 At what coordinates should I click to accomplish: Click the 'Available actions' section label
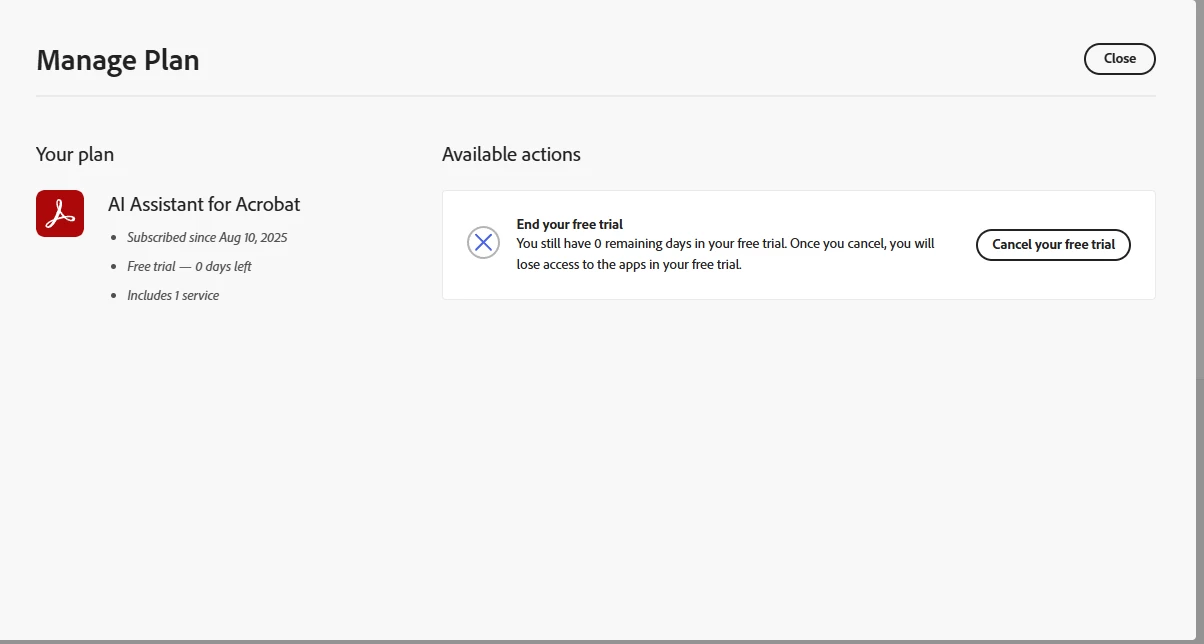click(x=511, y=154)
